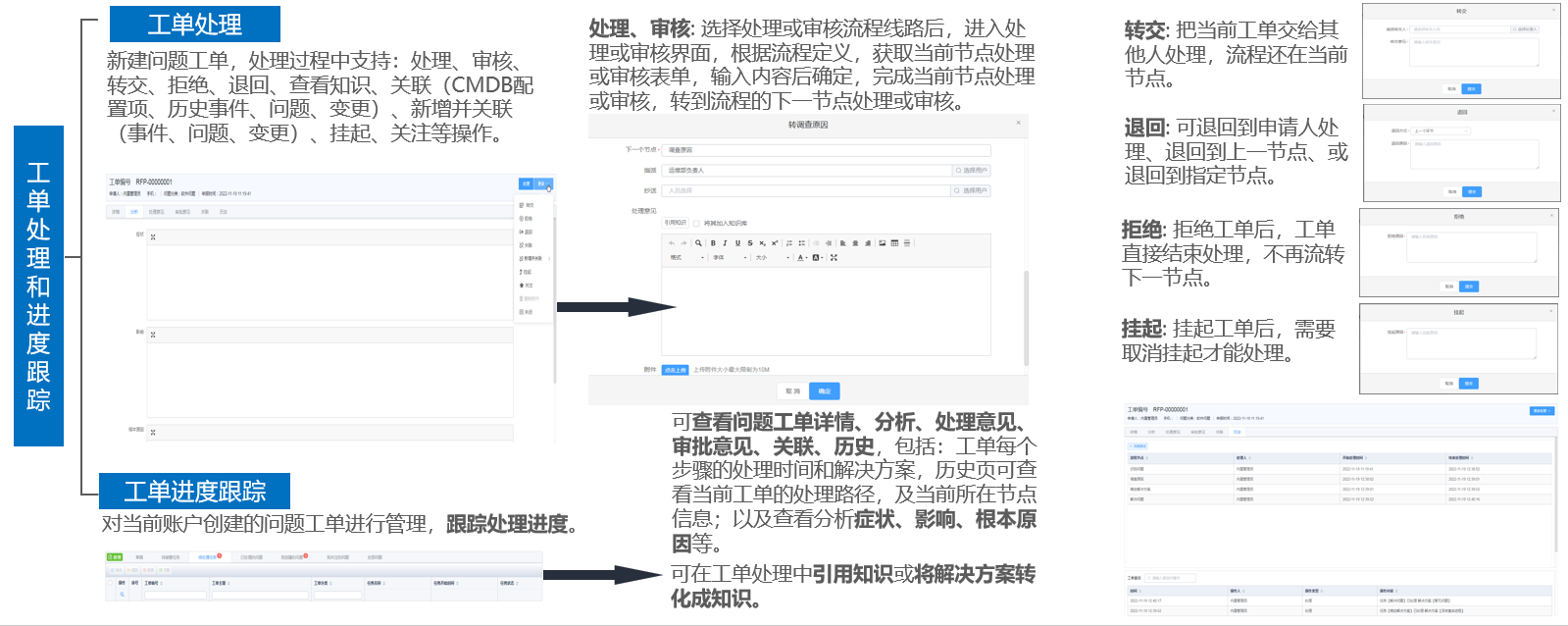Viewport: 1568px width, 626px height.
Task: Open the 字体 font dropdown
Action: click(730, 258)
